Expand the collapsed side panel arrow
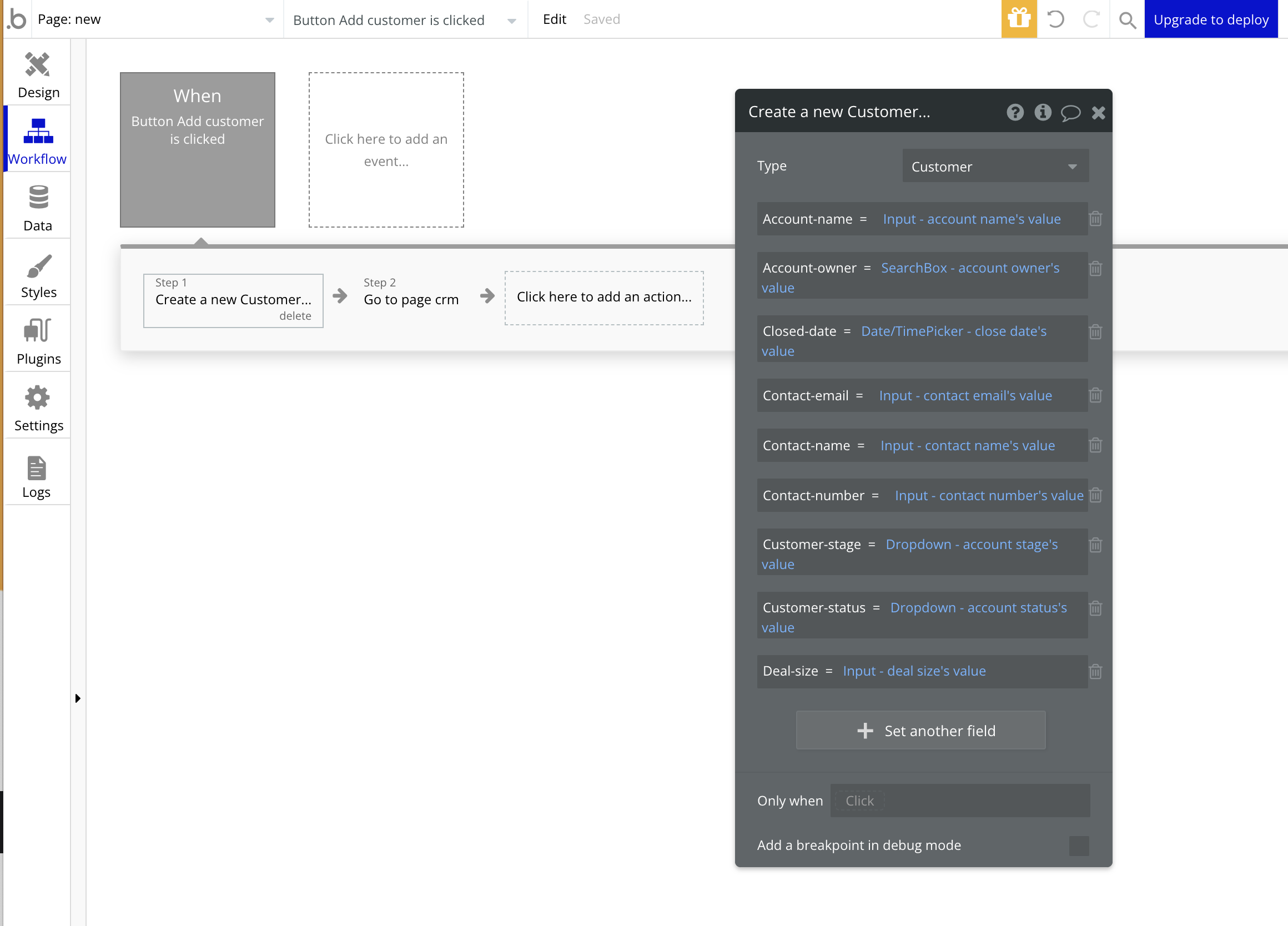1288x926 pixels. (x=78, y=698)
